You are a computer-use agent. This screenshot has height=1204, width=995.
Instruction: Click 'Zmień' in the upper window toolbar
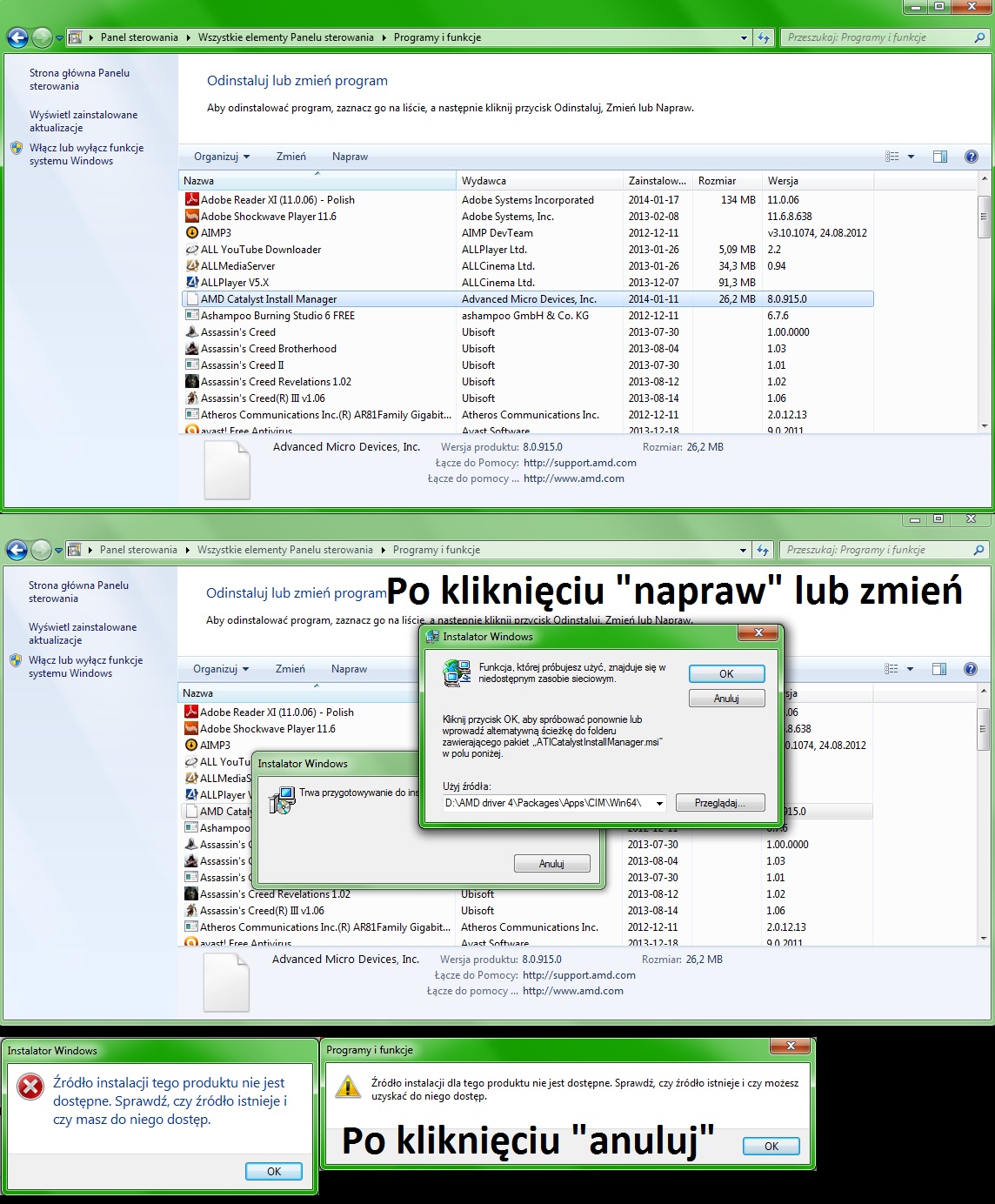pyautogui.click(x=291, y=157)
